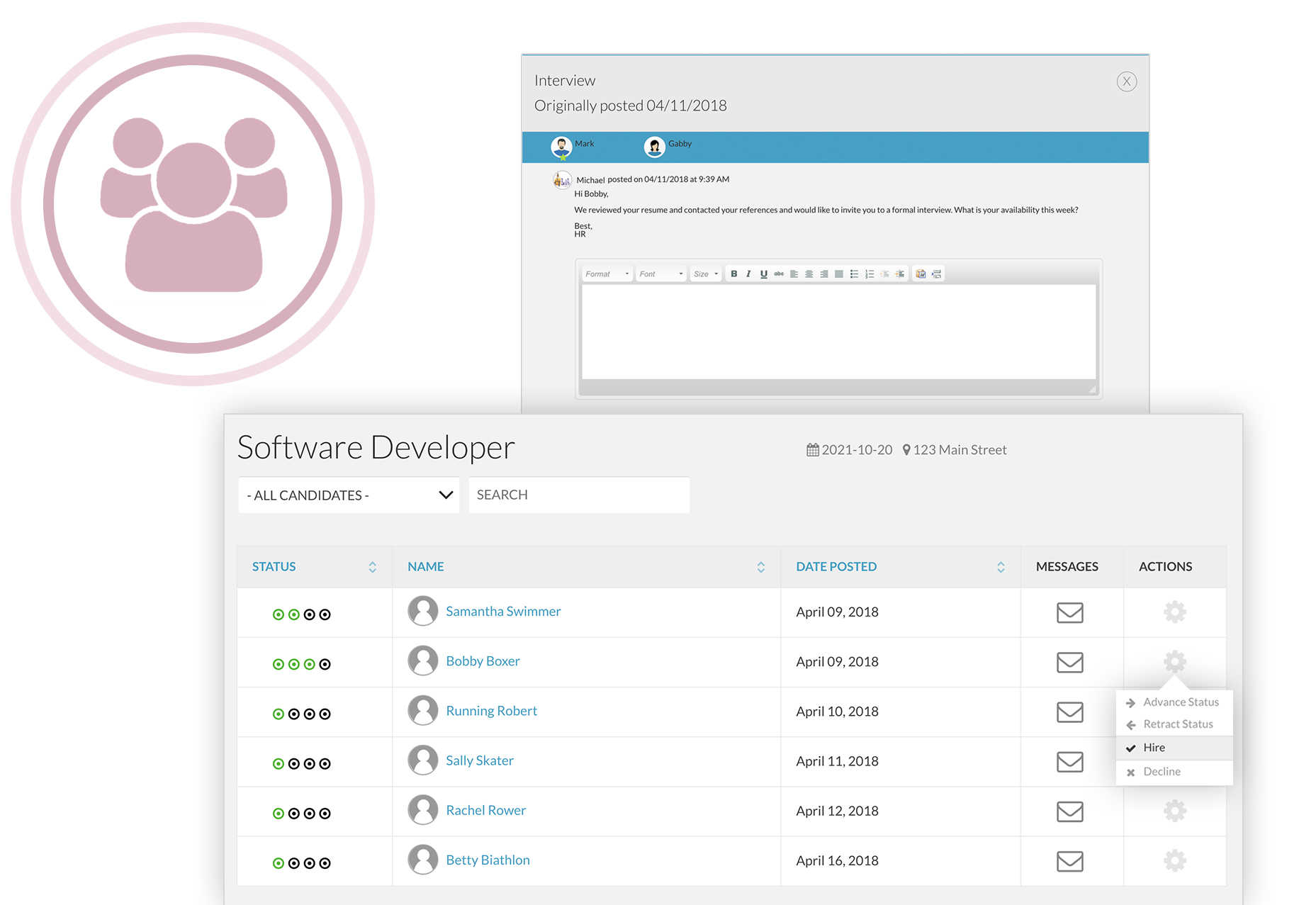Click inside the message reply text area
Screen dimensions: 1316x905
[x=838, y=332]
